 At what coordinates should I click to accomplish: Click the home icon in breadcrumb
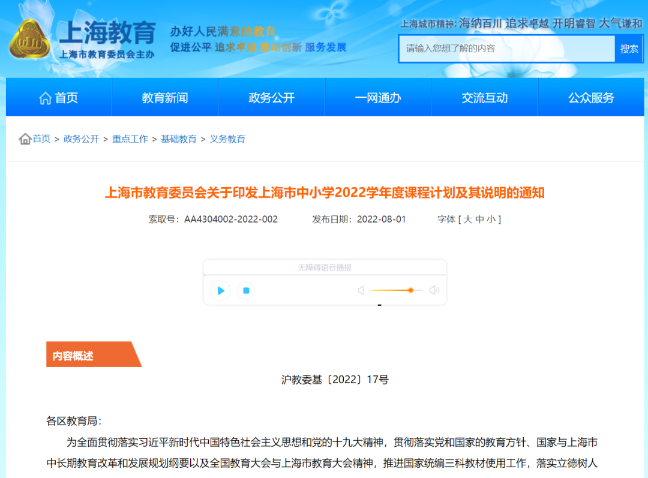[25, 139]
